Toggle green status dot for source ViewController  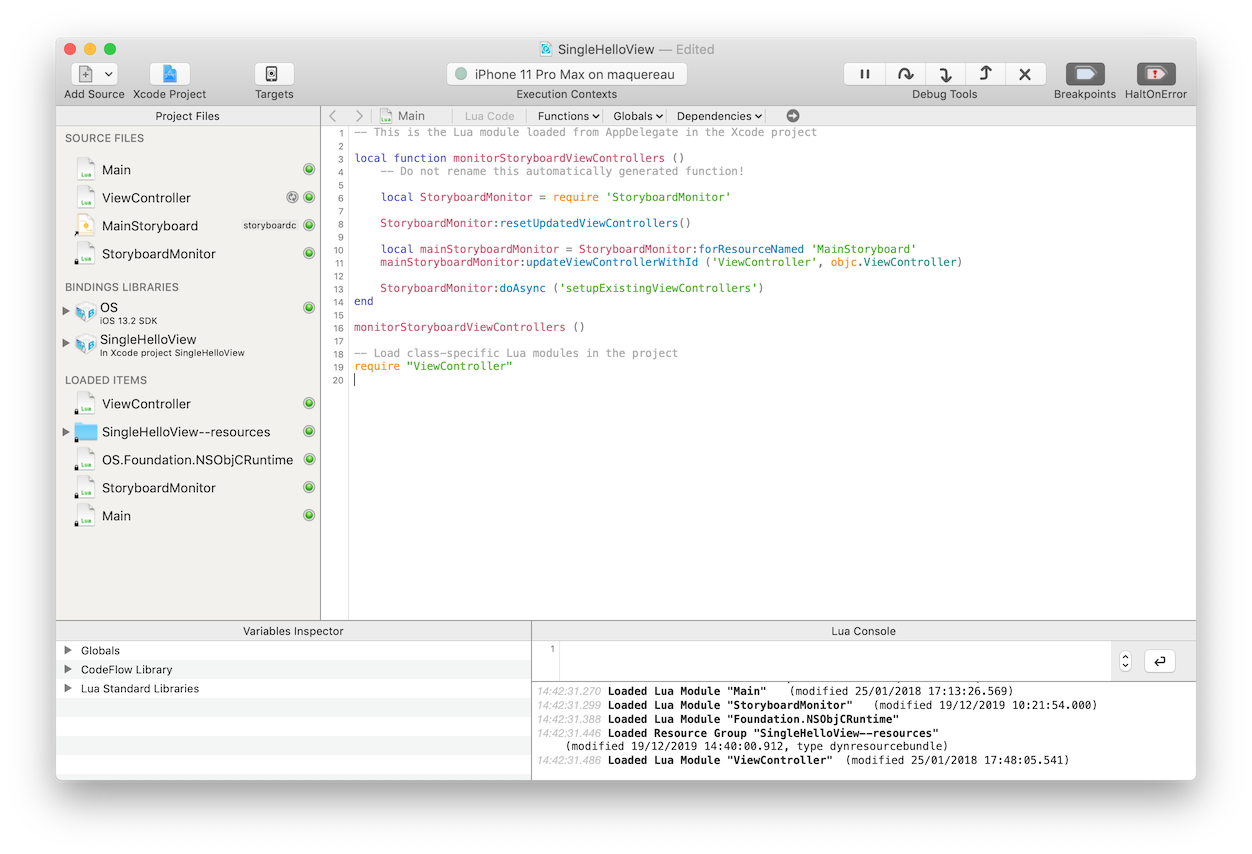tap(309, 197)
